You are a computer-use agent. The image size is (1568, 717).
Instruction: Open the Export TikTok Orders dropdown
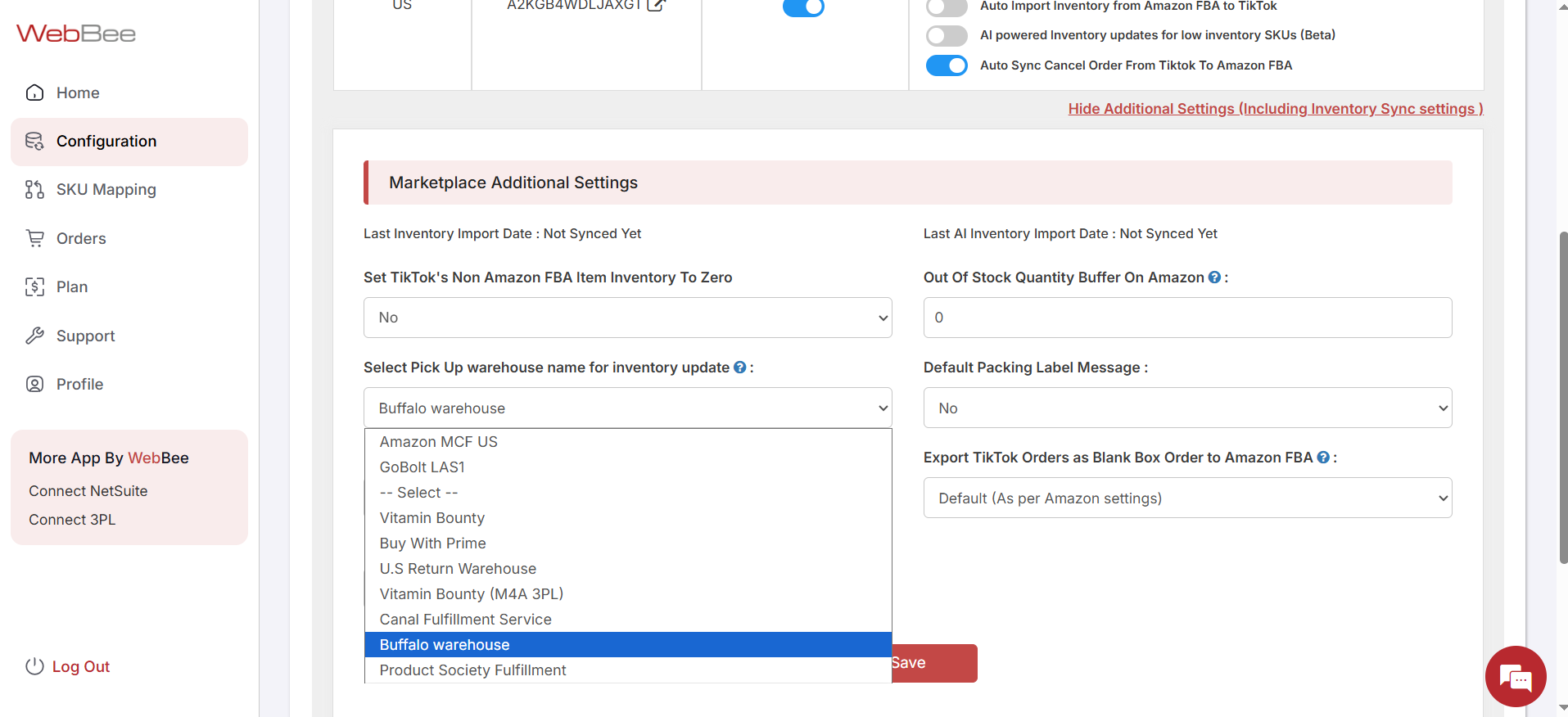pyautogui.click(x=1187, y=498)
